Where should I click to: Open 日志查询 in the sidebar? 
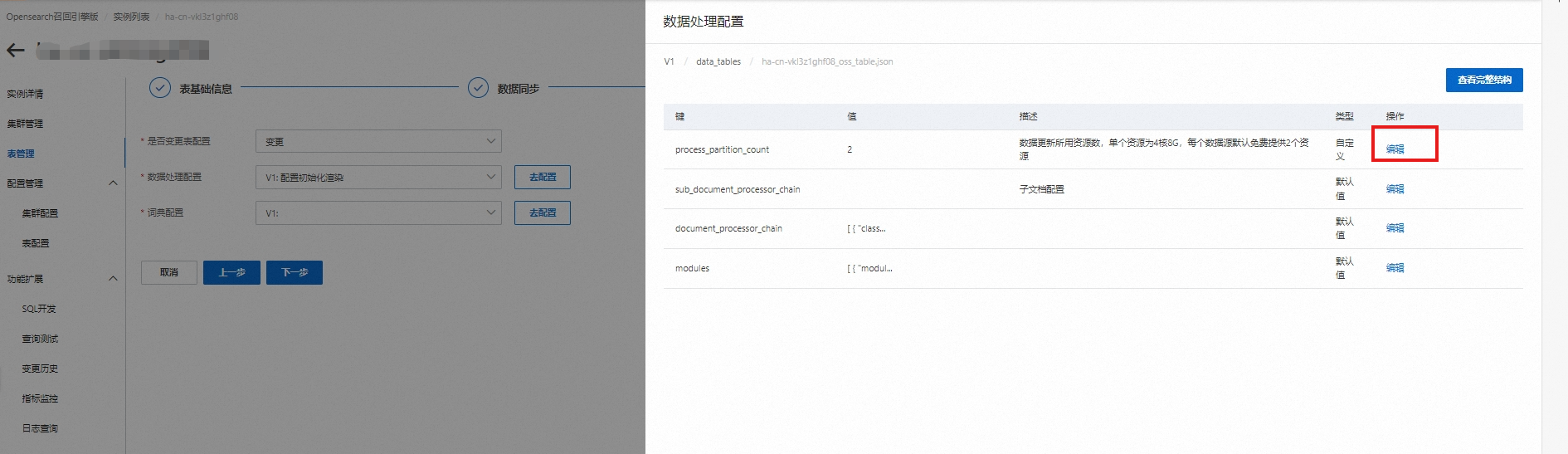click(41, 428)
